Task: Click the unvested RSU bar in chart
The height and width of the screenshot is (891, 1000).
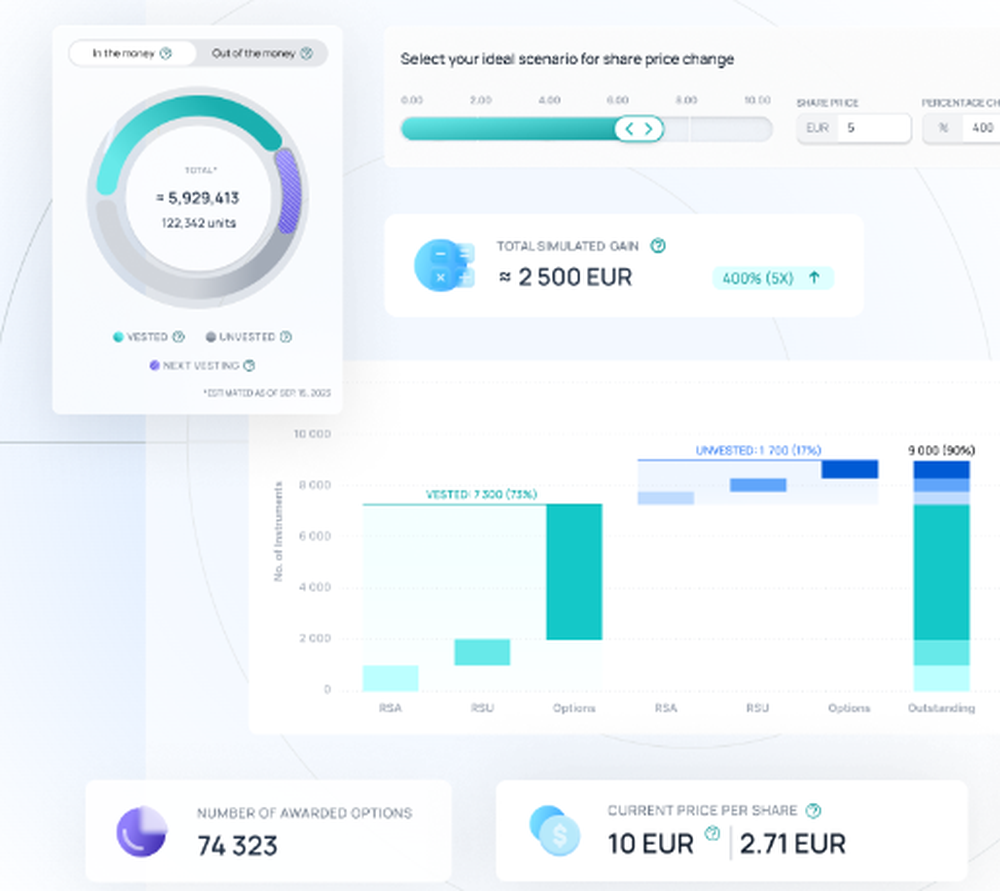Action: (758, 485)
